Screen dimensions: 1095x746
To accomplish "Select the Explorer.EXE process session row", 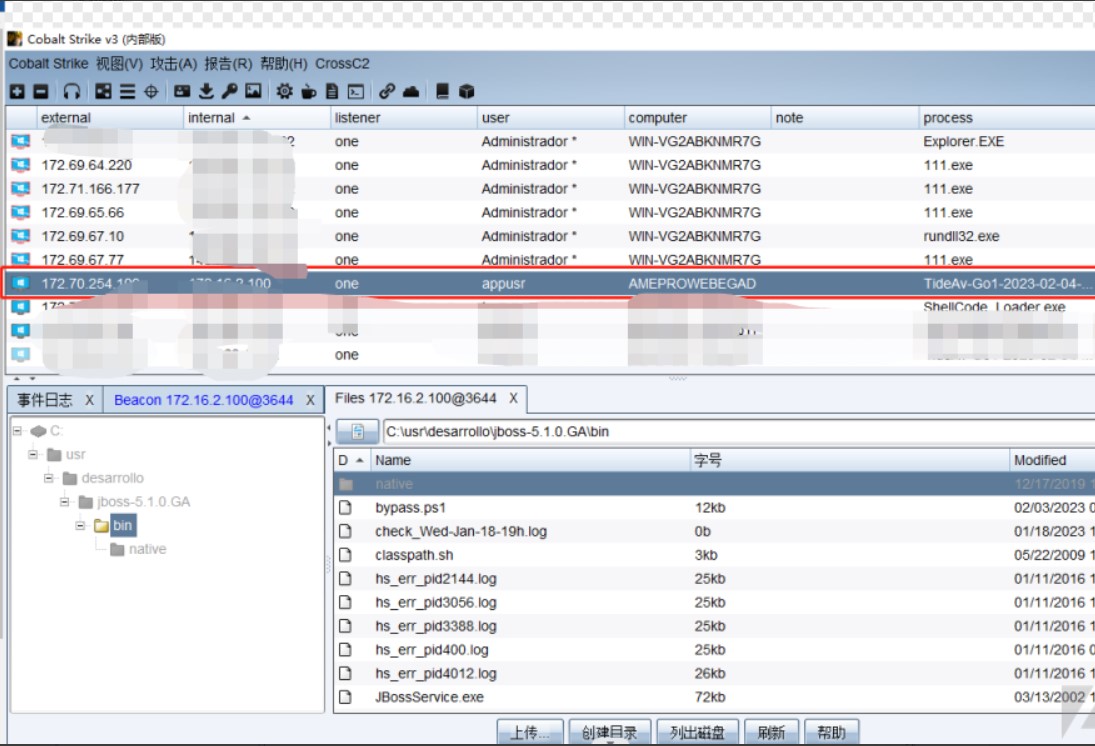I will click(x=551, y=142).
